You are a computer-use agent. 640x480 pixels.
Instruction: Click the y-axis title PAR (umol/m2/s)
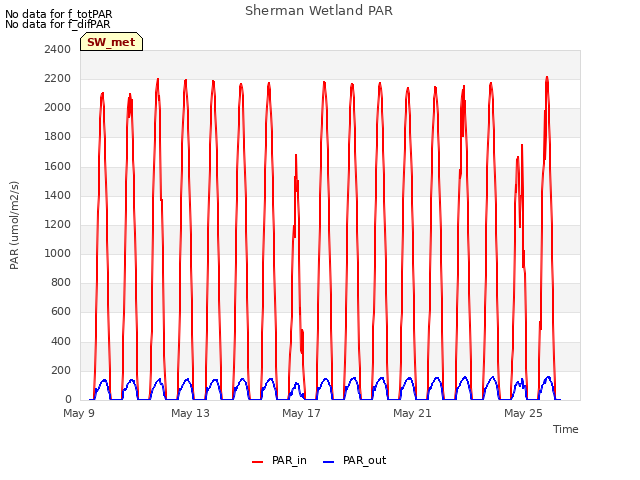tap(14, 225)
